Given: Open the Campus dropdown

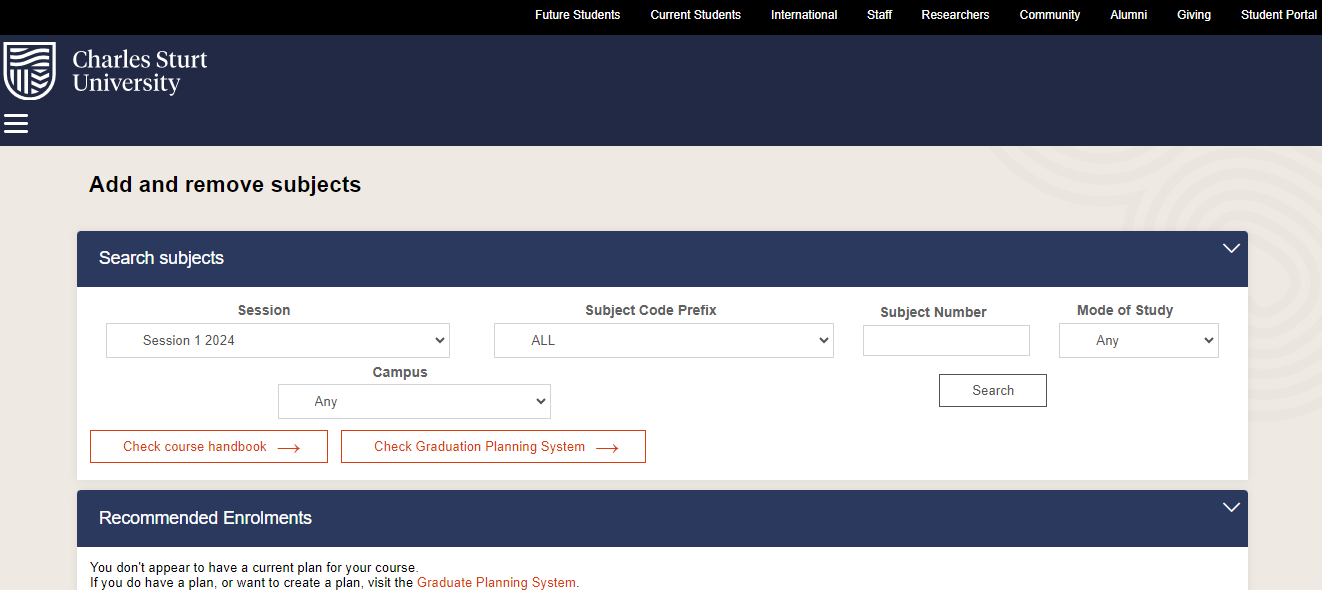Looking at the screenshot, I should click(x=414, y=401).
